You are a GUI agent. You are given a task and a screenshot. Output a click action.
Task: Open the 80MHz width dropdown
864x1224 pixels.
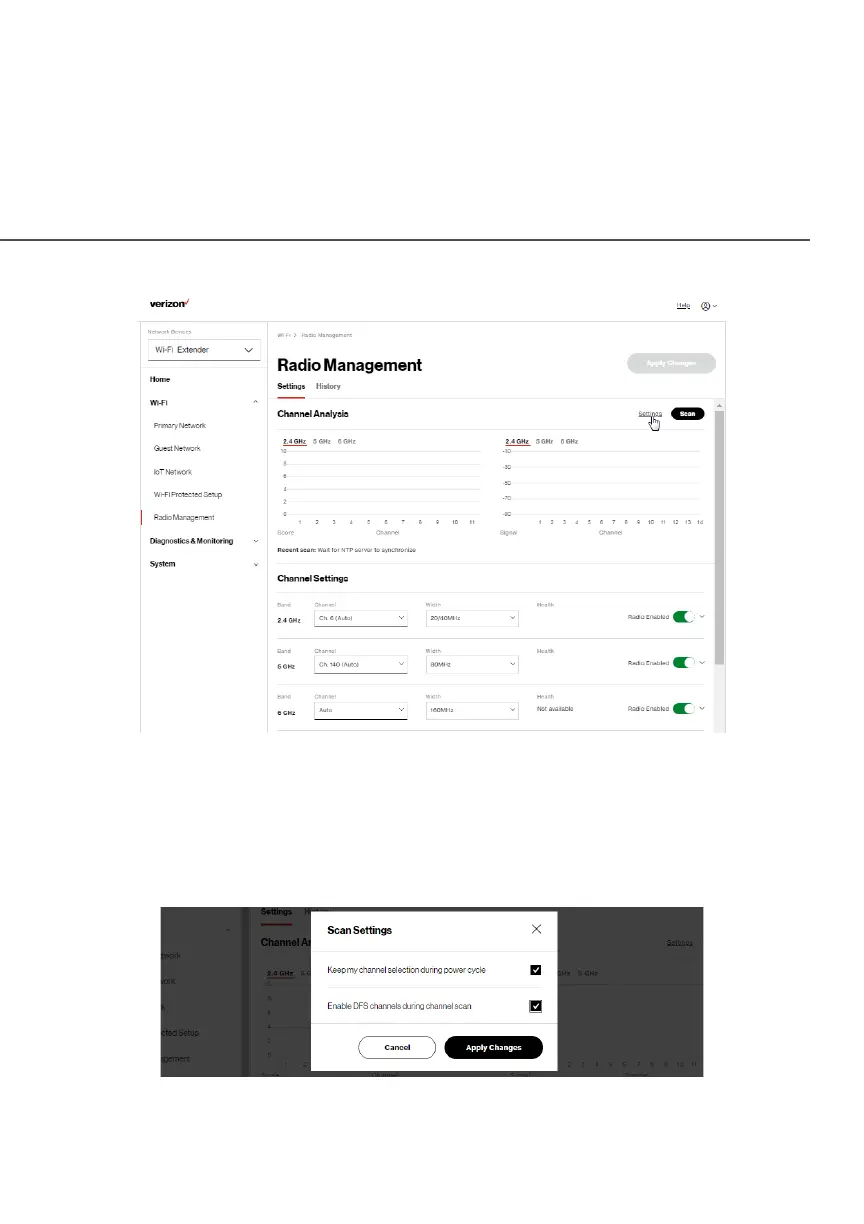[472, 664]
